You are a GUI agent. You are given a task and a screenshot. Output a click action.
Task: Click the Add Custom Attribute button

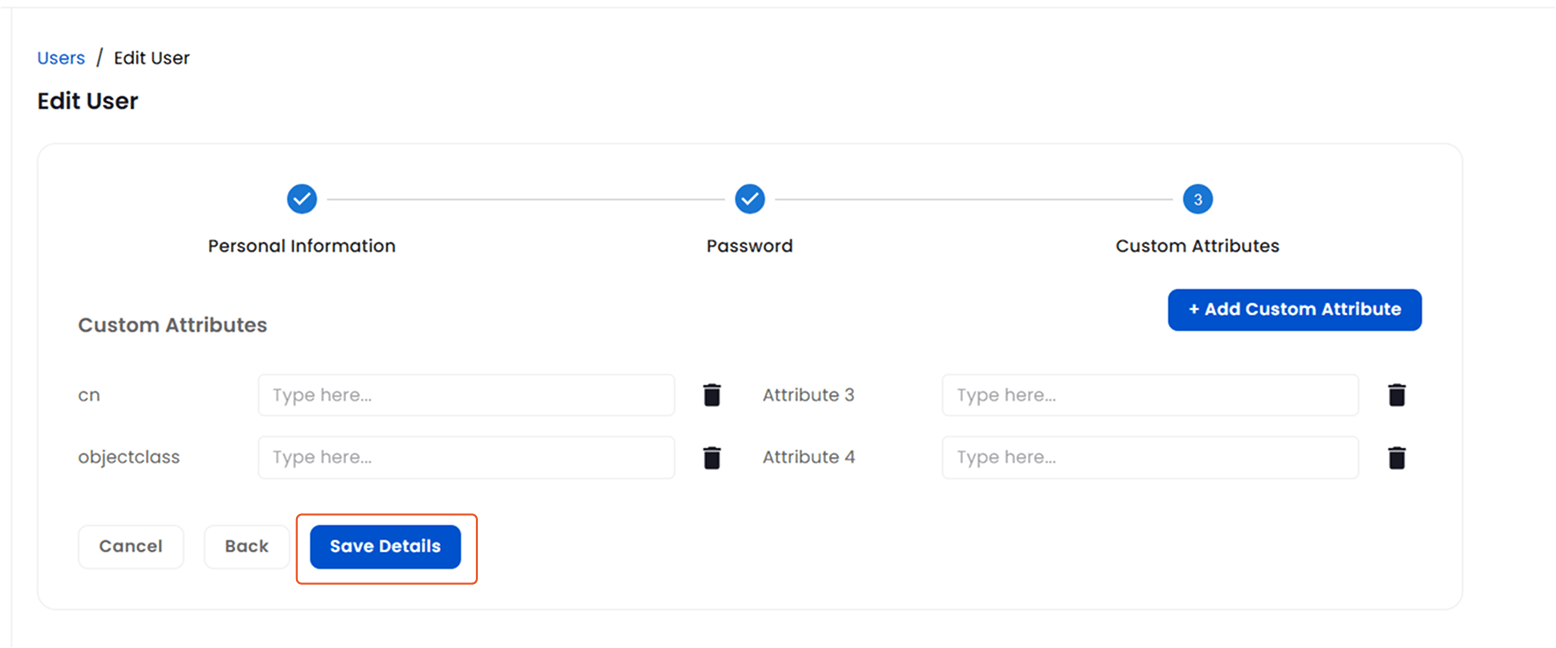tap(1294, 309)
